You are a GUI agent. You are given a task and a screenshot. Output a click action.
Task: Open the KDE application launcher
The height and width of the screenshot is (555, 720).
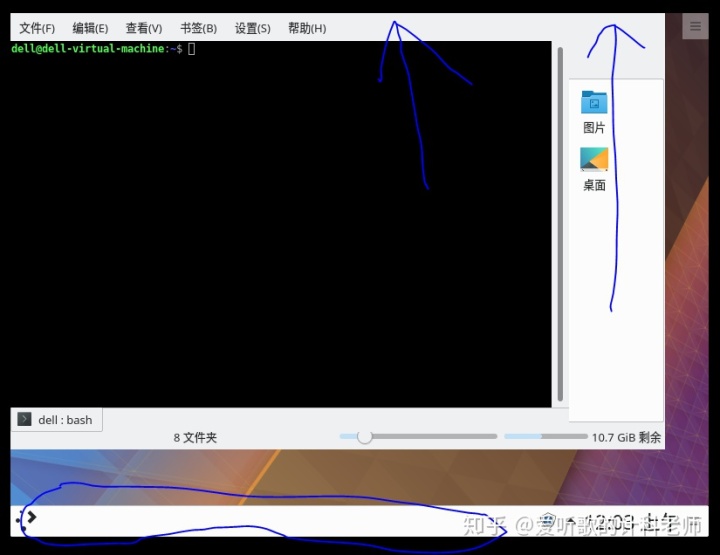coord(26,520)
